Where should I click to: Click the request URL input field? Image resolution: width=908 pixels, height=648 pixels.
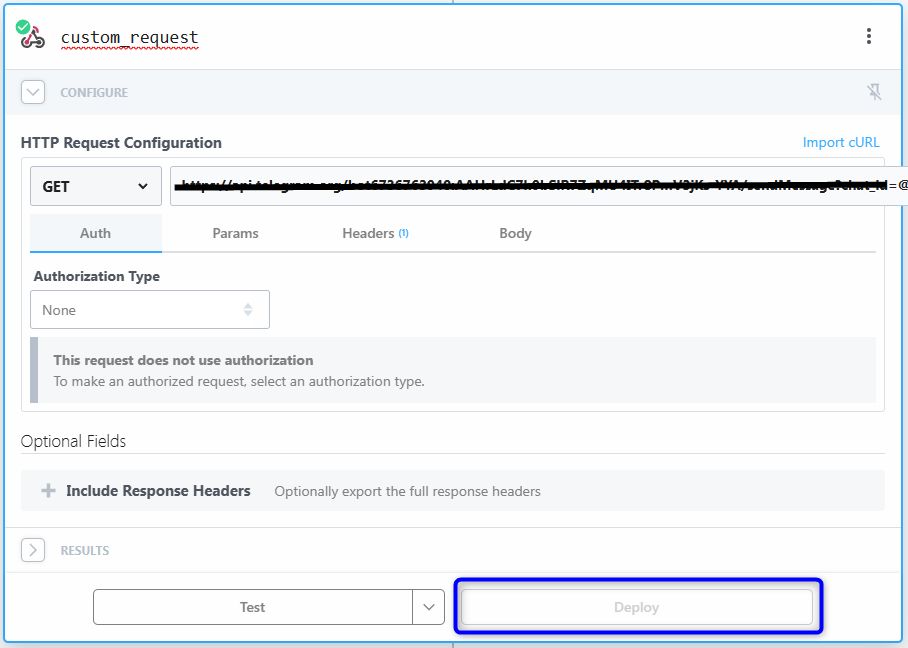point(539,186)
